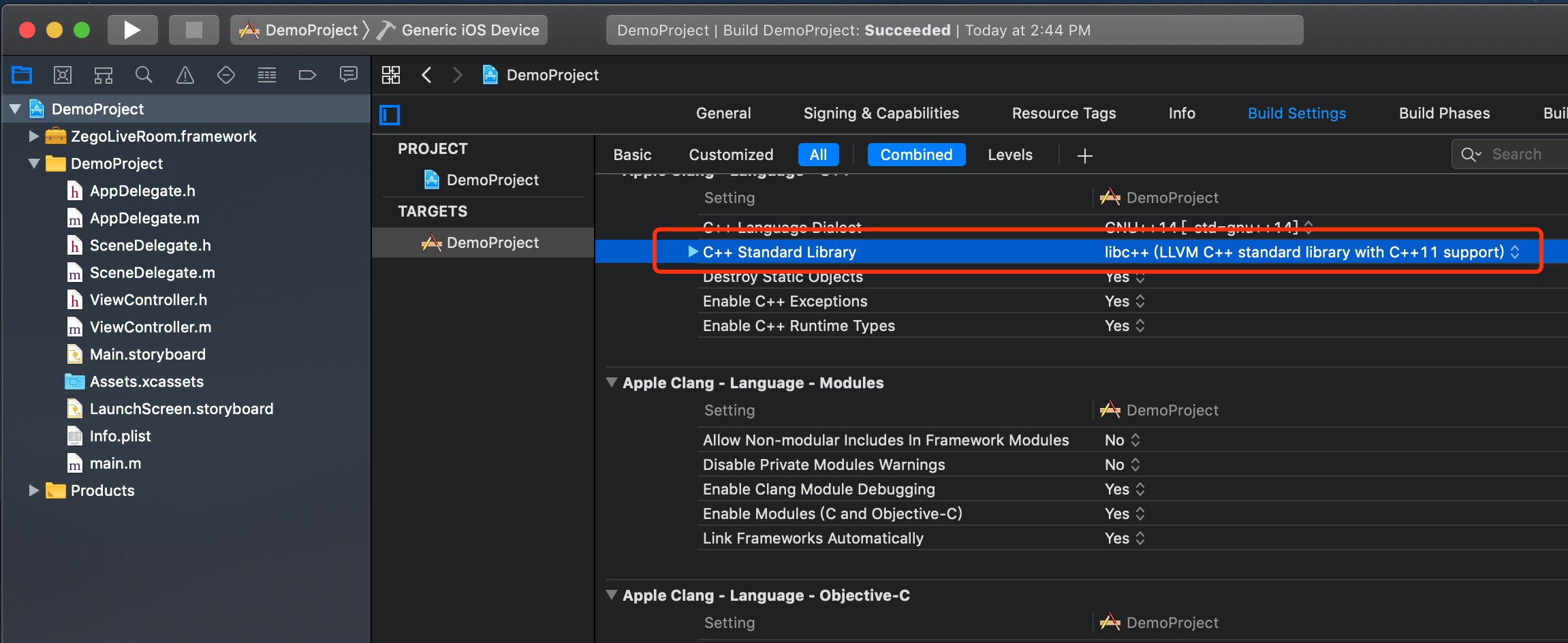Screen dimensions: 1568x643
Task: Change Enable Clang Module Debugging value
Action: coord(1125,489)
